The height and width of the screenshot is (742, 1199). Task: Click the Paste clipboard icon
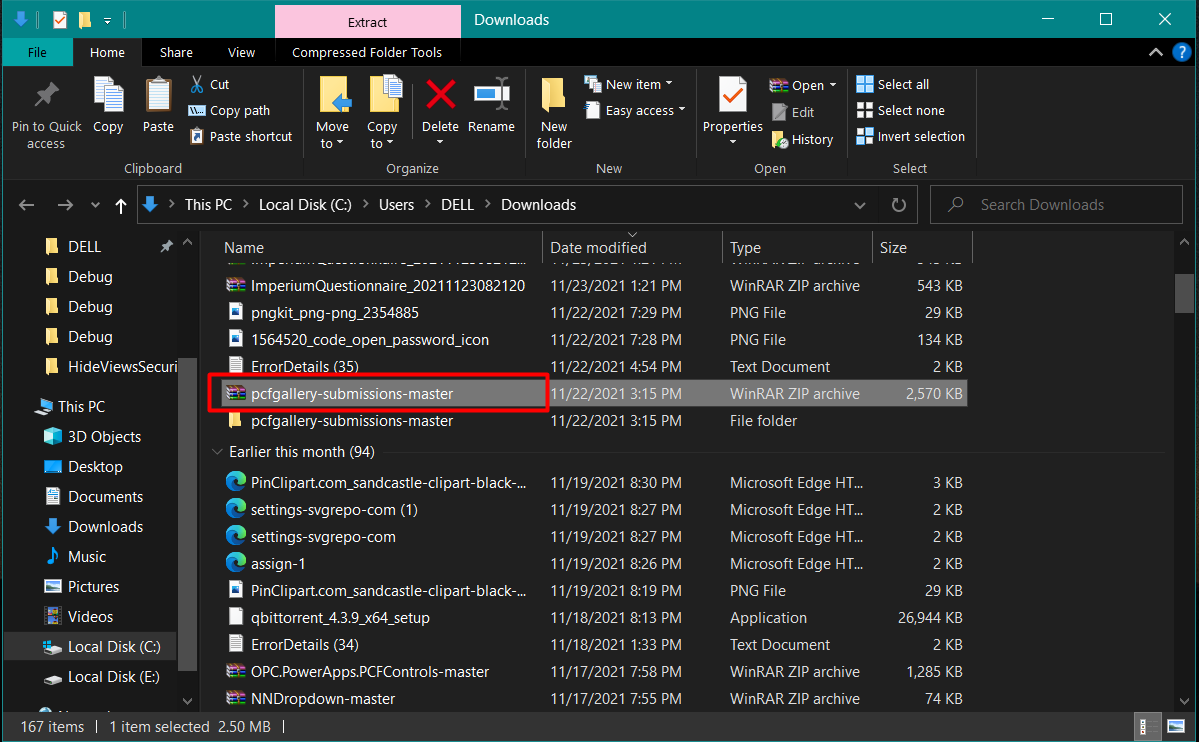point(158,96)
